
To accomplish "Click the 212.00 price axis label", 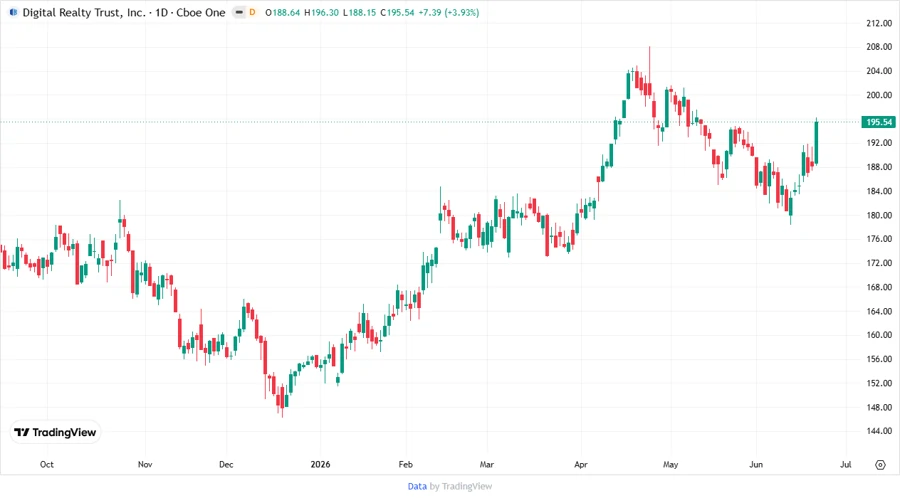I will (x=879, y=23).
